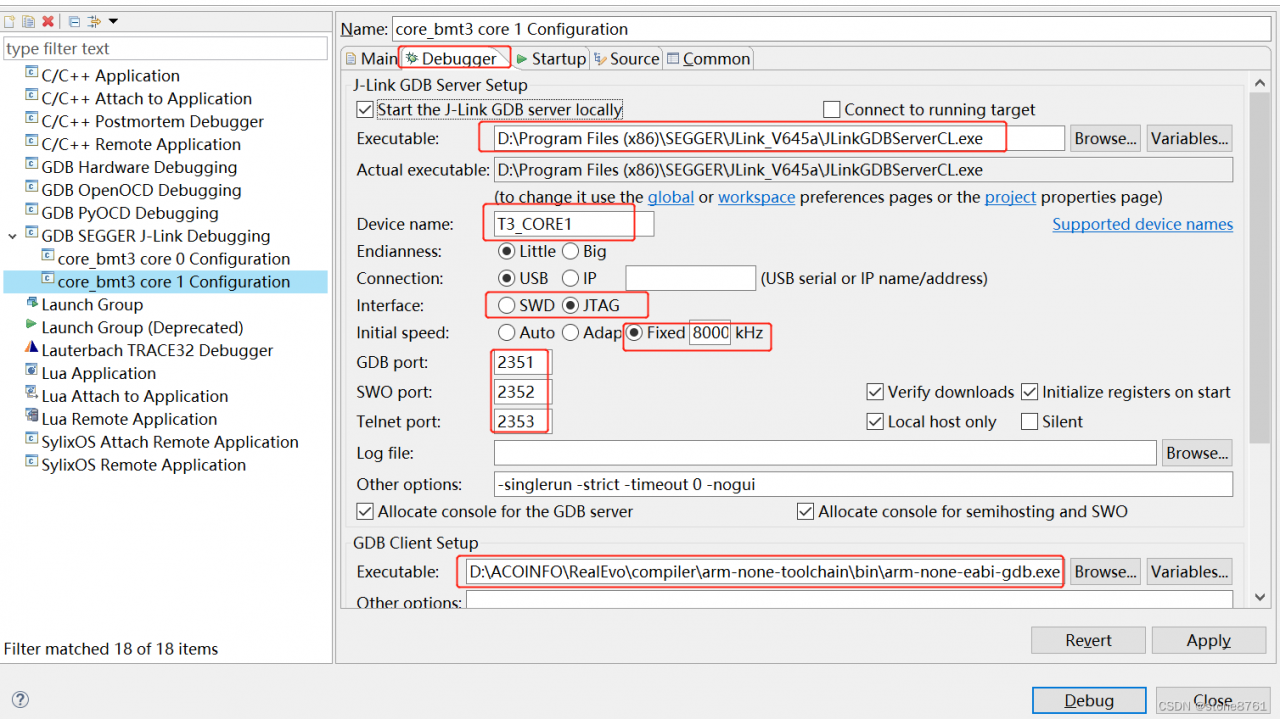This screenshot has width=1280, height=719.
Task: Click the Lua Attach to Application icon
Action: 32,394
